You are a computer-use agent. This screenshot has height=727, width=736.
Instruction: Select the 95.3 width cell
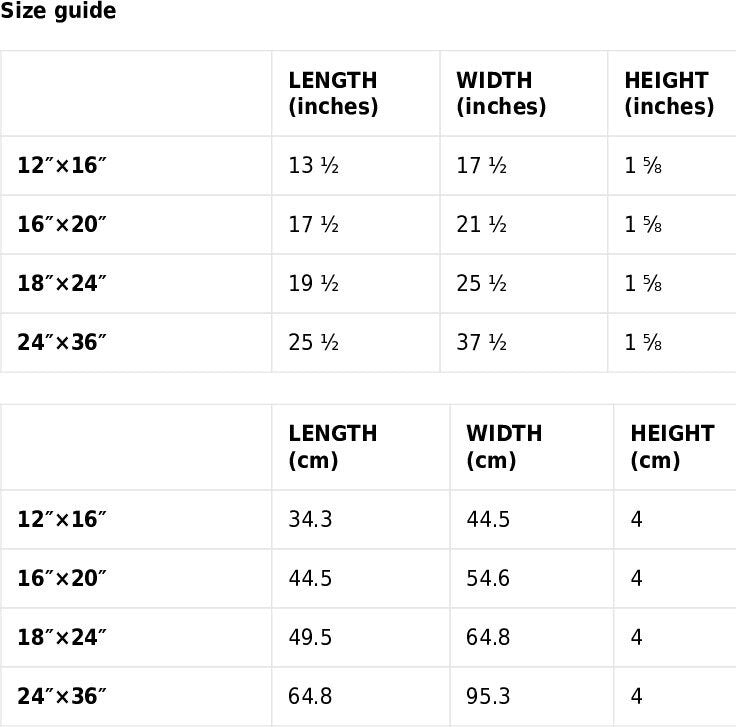[x=488, y=697]
